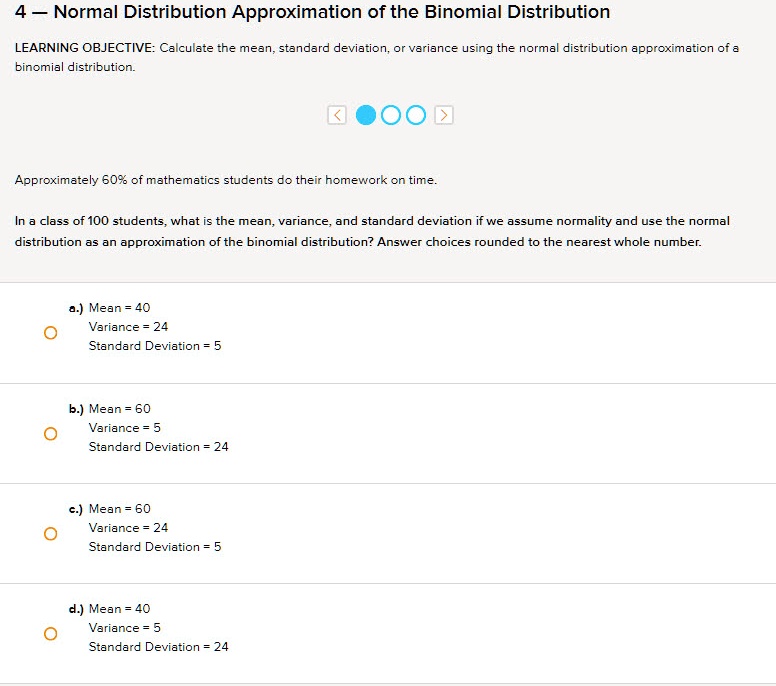Click 'Mean = 40' text in option a
Viewport: 776px width, 686px height.
pyautogui.click(x=119, y=308)
